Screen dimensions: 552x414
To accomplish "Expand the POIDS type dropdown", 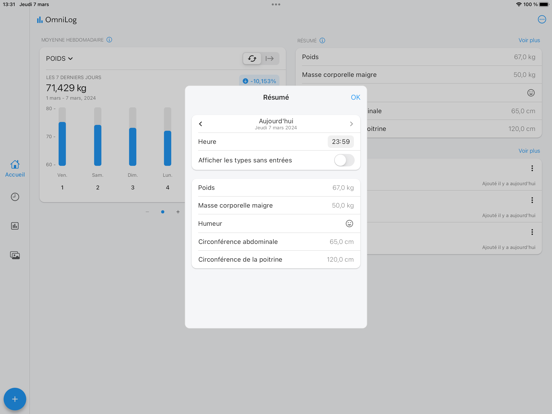I will tap(59, 58).
